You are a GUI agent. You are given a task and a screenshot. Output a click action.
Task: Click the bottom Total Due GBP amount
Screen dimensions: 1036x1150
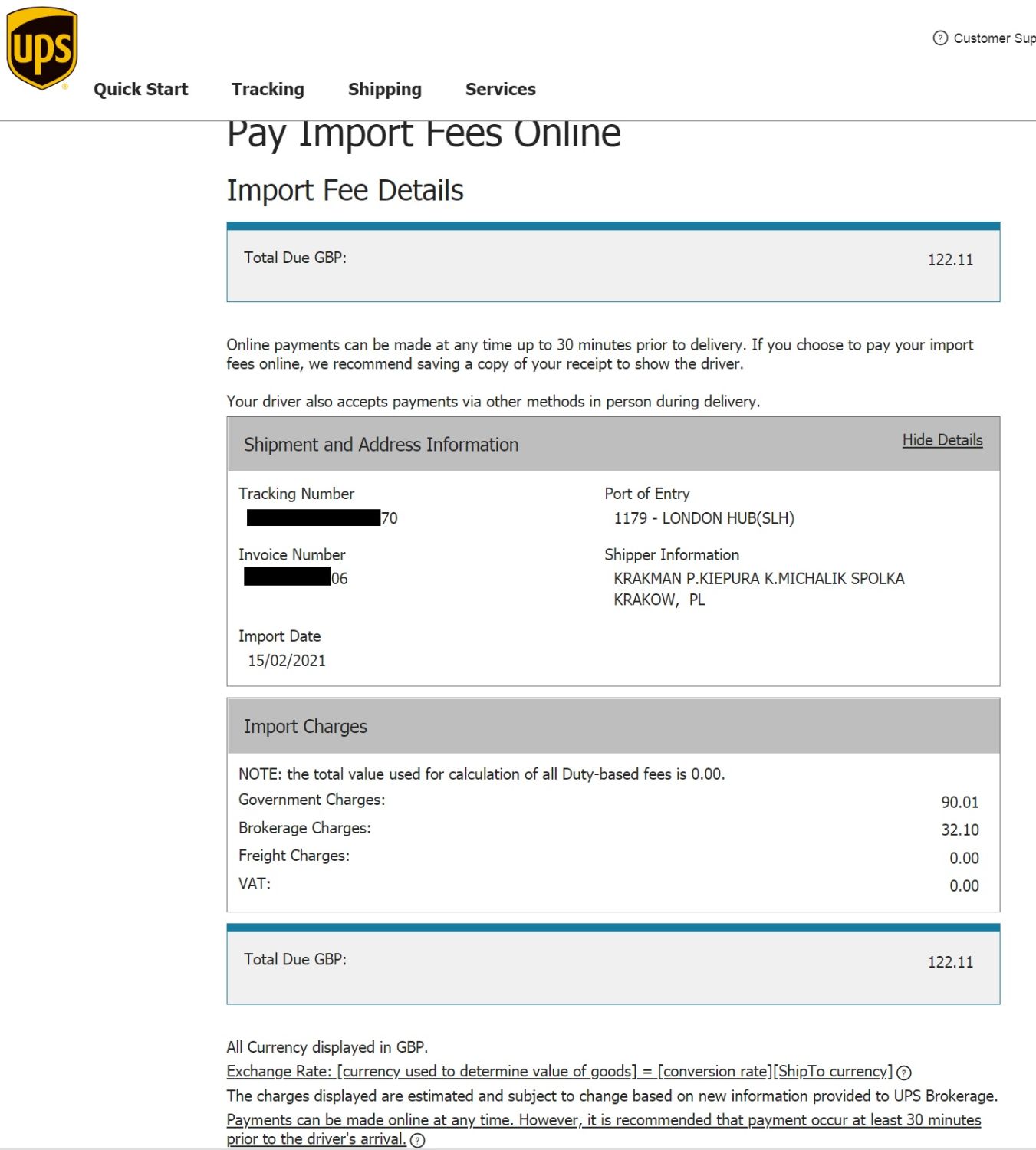(950, 961)
